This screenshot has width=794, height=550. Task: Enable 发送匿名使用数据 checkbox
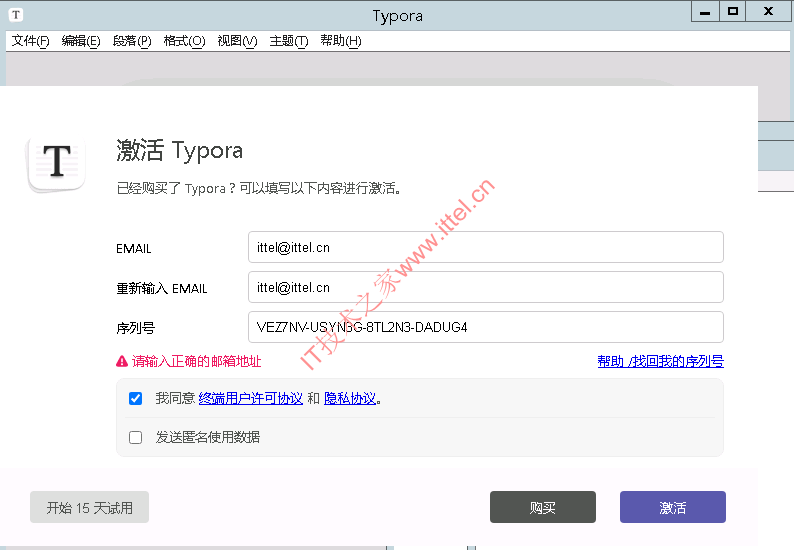(136, 437)
